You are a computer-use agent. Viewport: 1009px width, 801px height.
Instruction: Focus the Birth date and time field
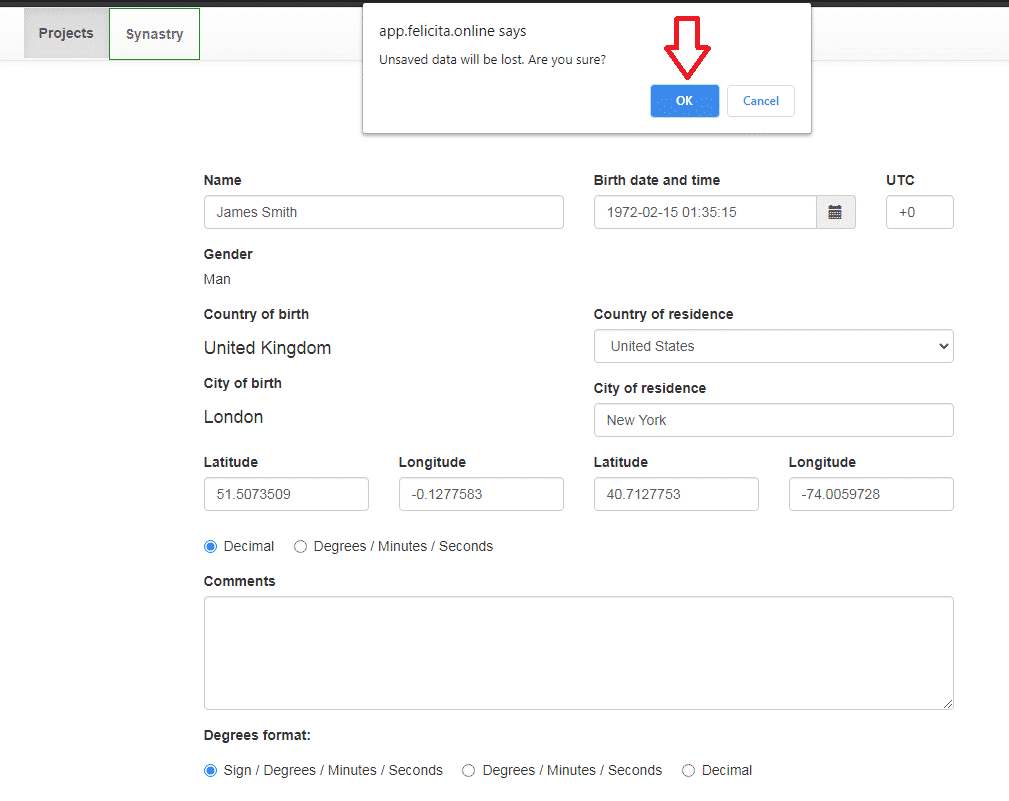tap(705, 212)
